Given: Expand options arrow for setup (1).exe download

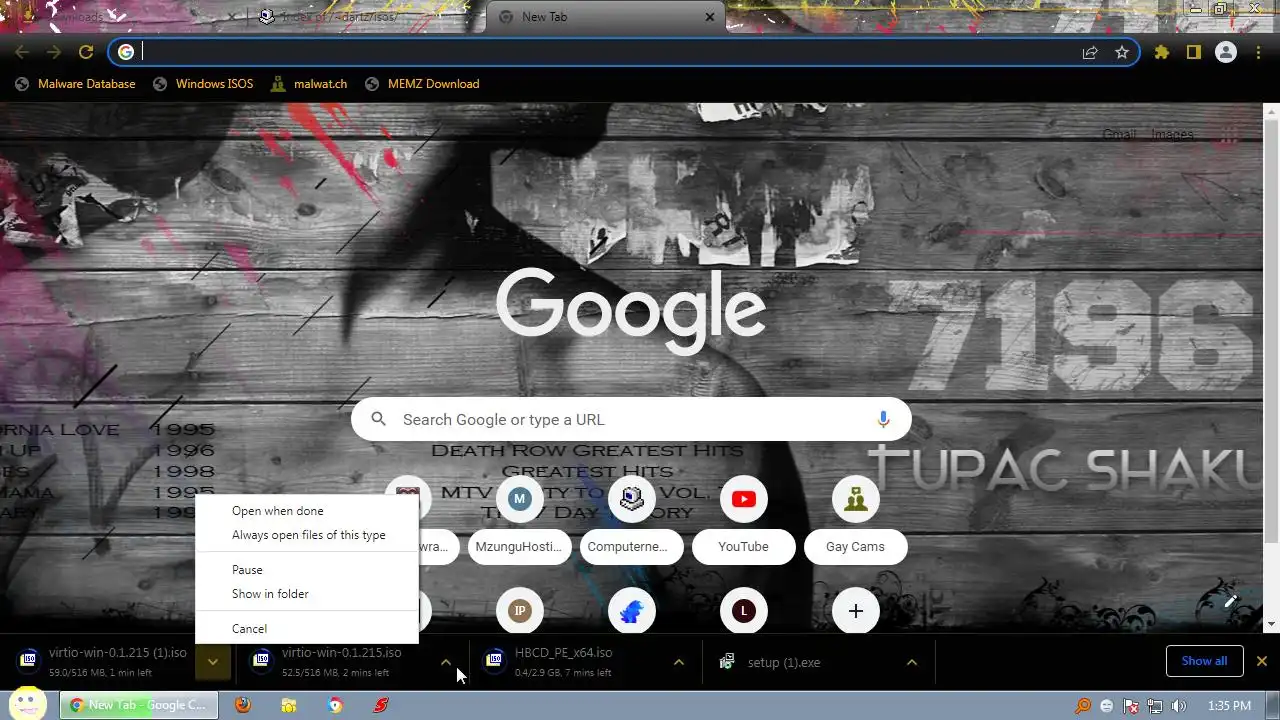Looking at the screenshot, I should [x=911, y=661].
